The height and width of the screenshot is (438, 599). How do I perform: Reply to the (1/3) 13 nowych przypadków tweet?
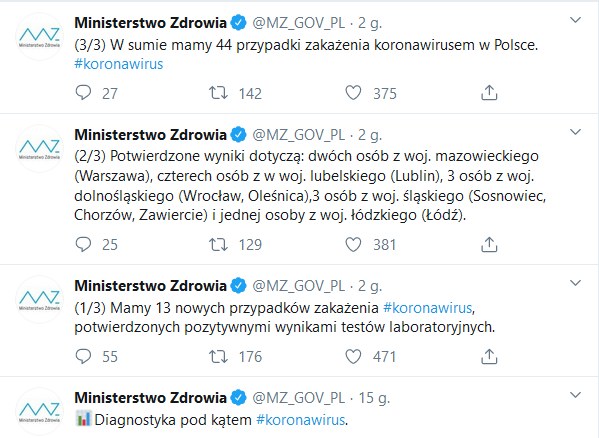point(83,356)
